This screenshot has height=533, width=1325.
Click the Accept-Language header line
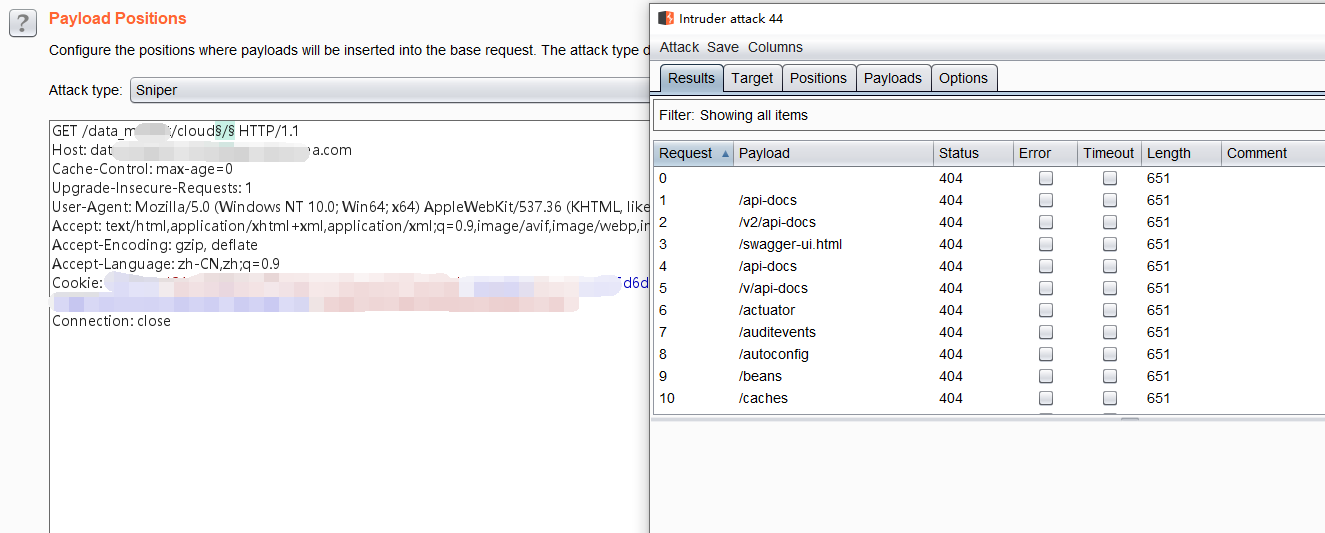166,264
